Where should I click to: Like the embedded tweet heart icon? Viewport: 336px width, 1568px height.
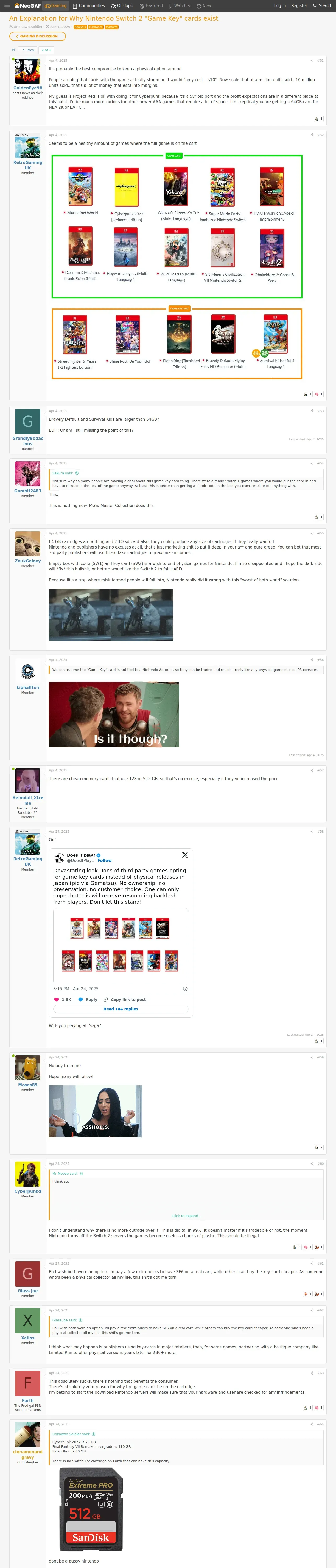(57, 1000)
